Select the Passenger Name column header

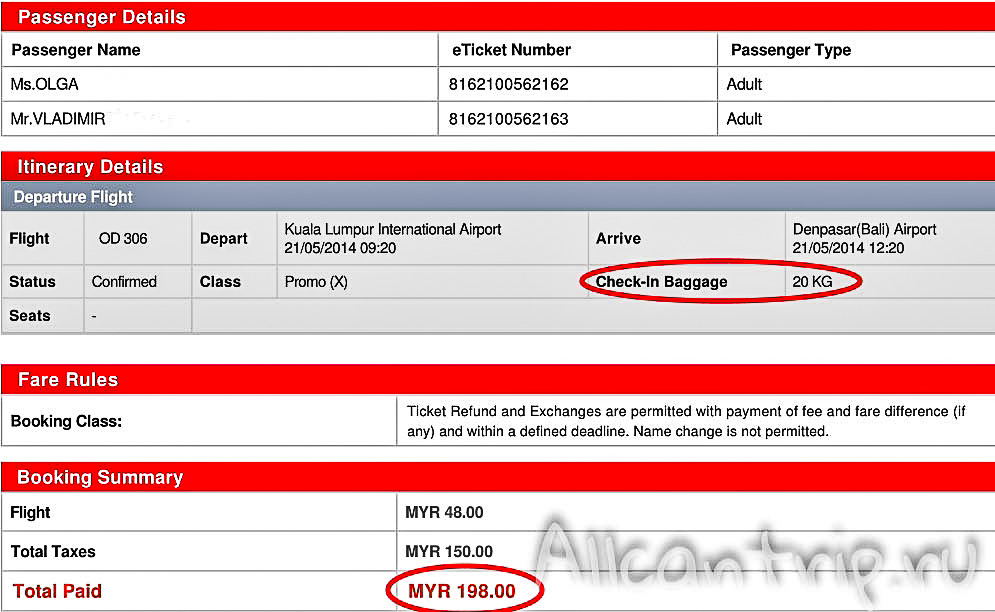pos(76,50)
